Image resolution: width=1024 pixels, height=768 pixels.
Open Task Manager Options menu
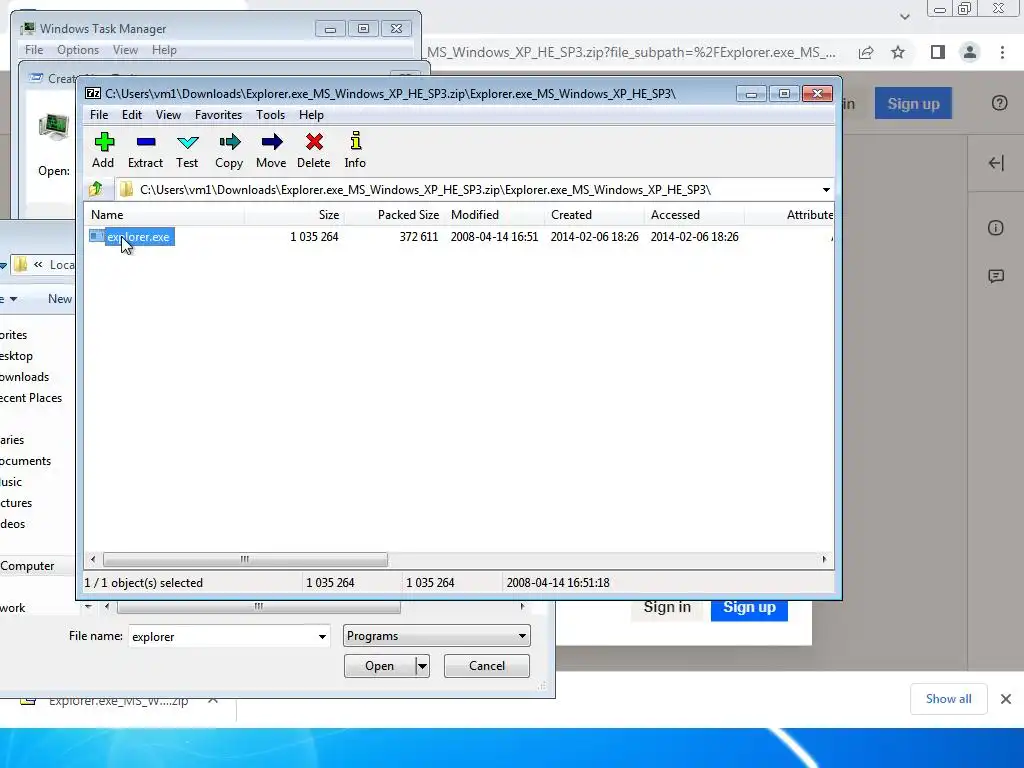click(78, 50)
